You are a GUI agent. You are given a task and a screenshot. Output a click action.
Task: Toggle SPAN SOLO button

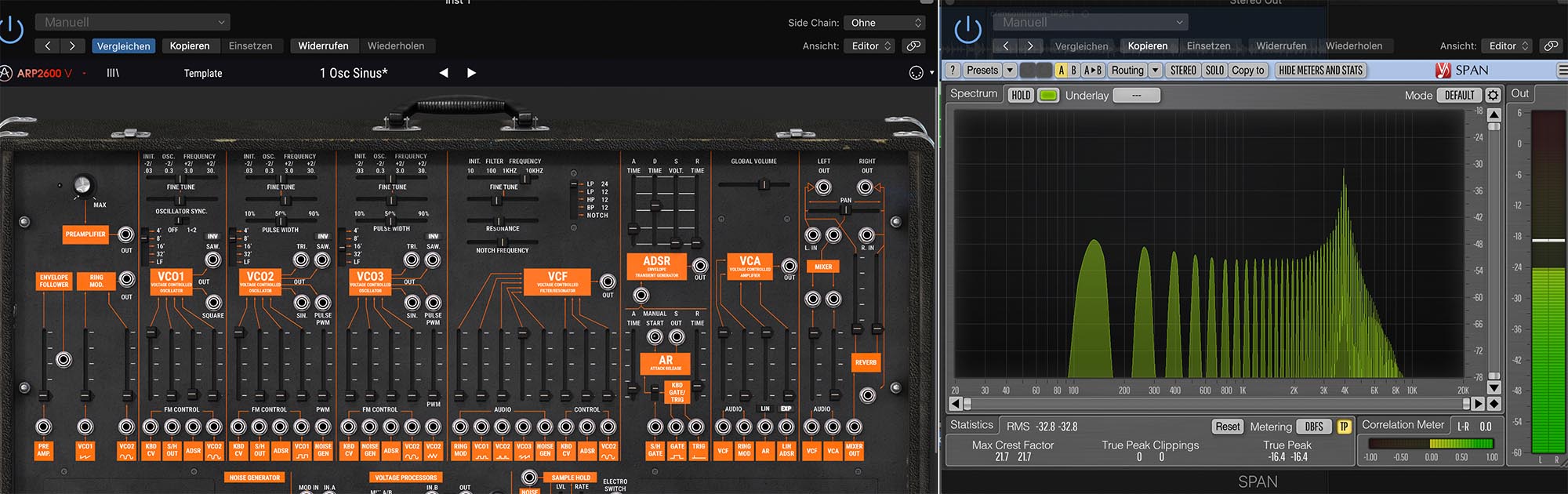(x=1214, y=71)
